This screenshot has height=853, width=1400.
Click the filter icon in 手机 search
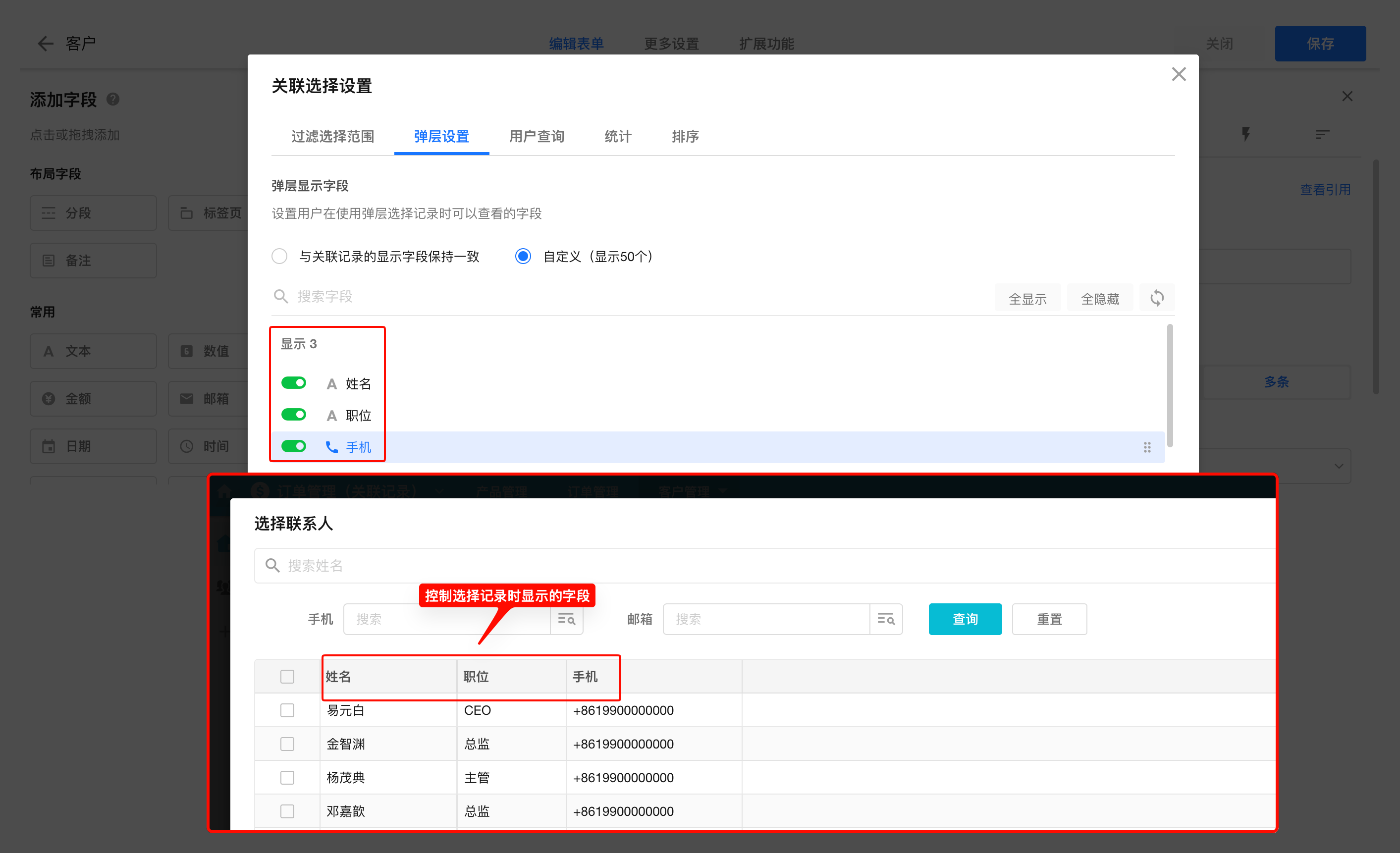click(566, 619)
